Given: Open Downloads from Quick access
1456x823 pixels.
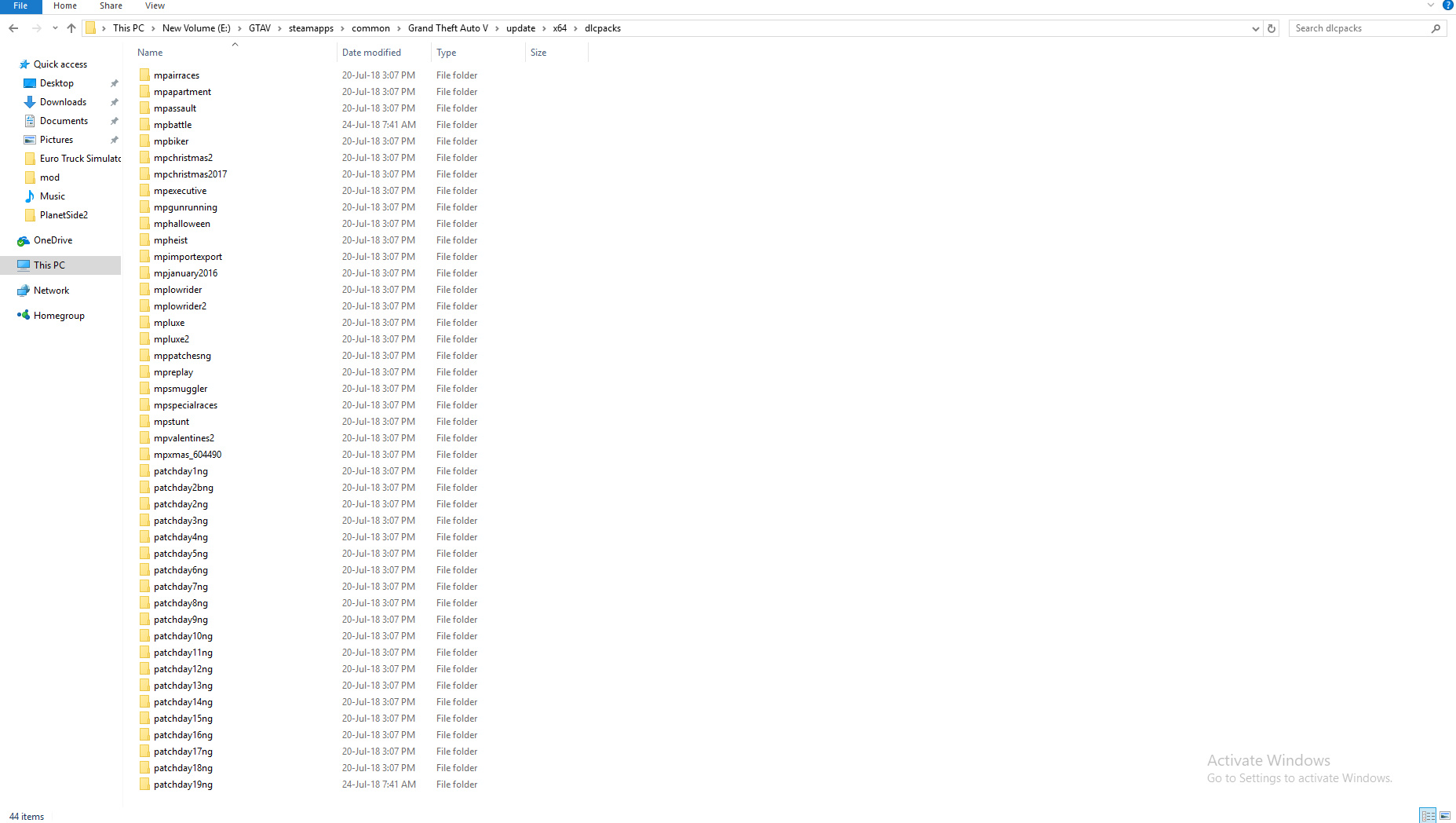Looking at the screenshot, I should point(62,101).
